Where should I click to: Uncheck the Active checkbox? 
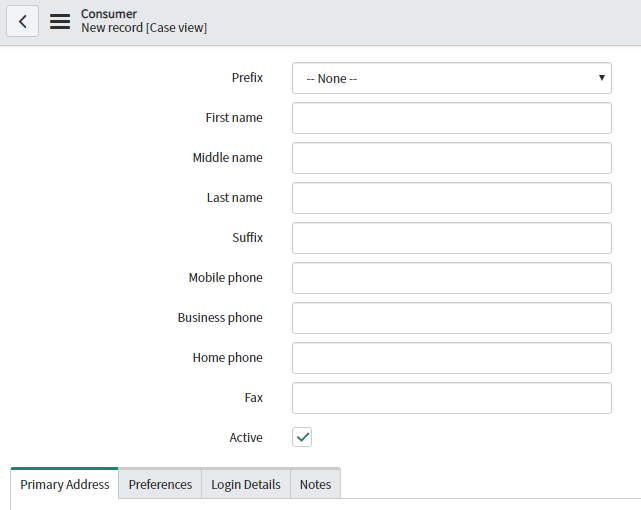(x=302, y=437)
